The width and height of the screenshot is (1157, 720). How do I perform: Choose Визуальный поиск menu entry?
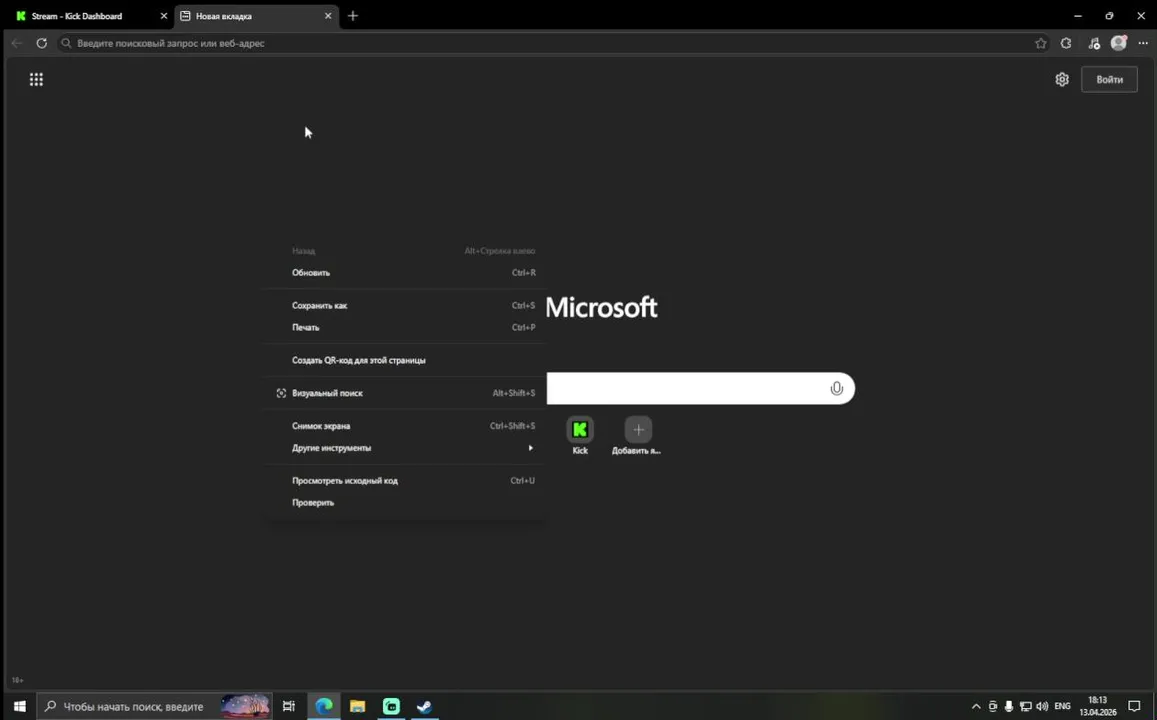[x=405, y=393]
